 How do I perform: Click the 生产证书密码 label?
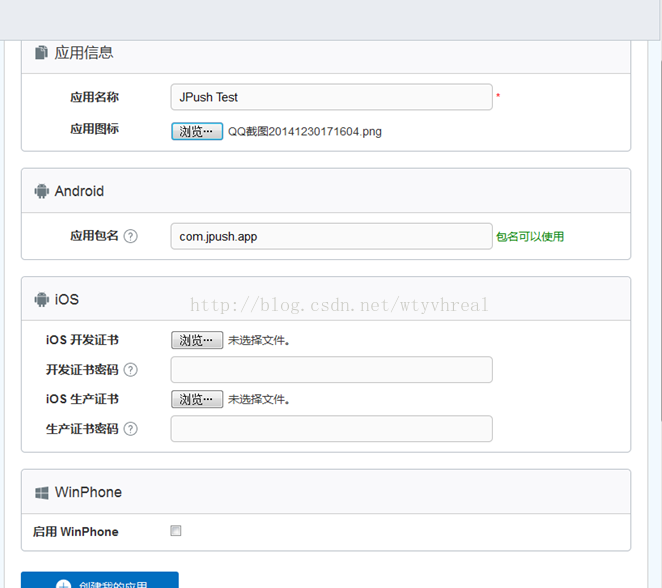coord(82,429)
